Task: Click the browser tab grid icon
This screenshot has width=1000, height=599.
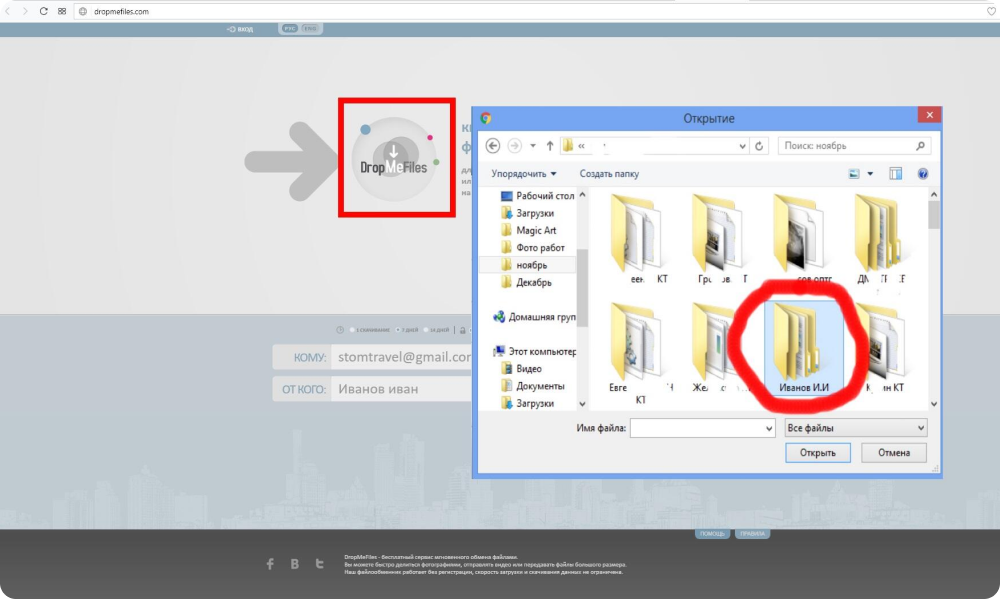Action: (62, 11)
